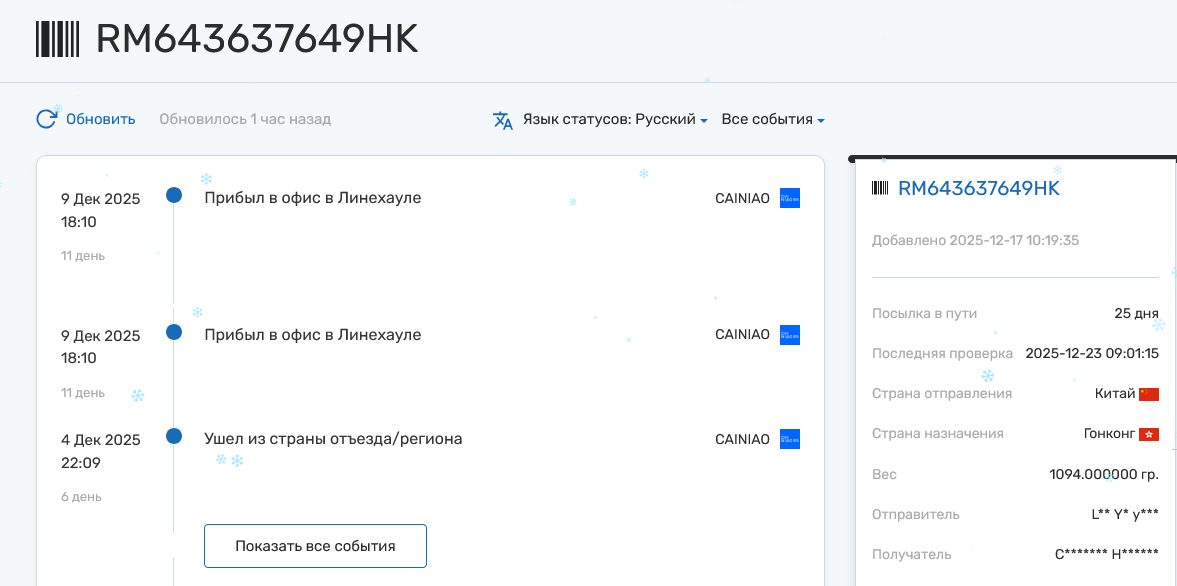Viewport: 1177px width, 586px height.
Task: Click the weight value 1094.000000 гр.
Action: (1103, 474)
